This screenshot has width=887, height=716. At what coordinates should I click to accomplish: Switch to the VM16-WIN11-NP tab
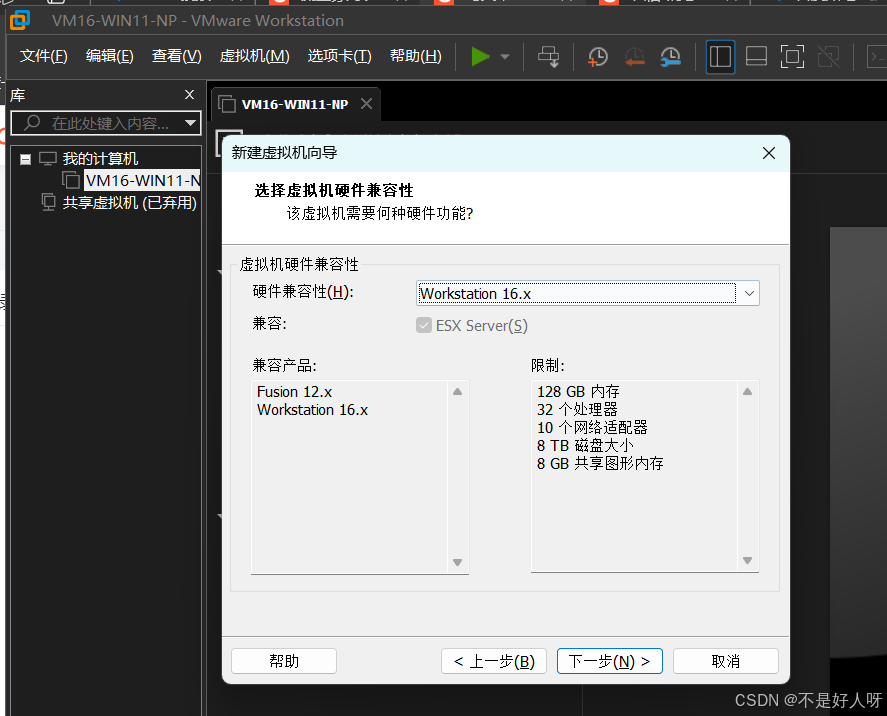tap(295, 105)
